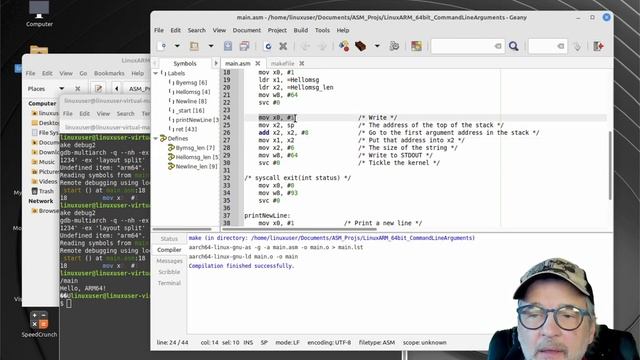Open the build options dropdown arrow

click(377, 46)
